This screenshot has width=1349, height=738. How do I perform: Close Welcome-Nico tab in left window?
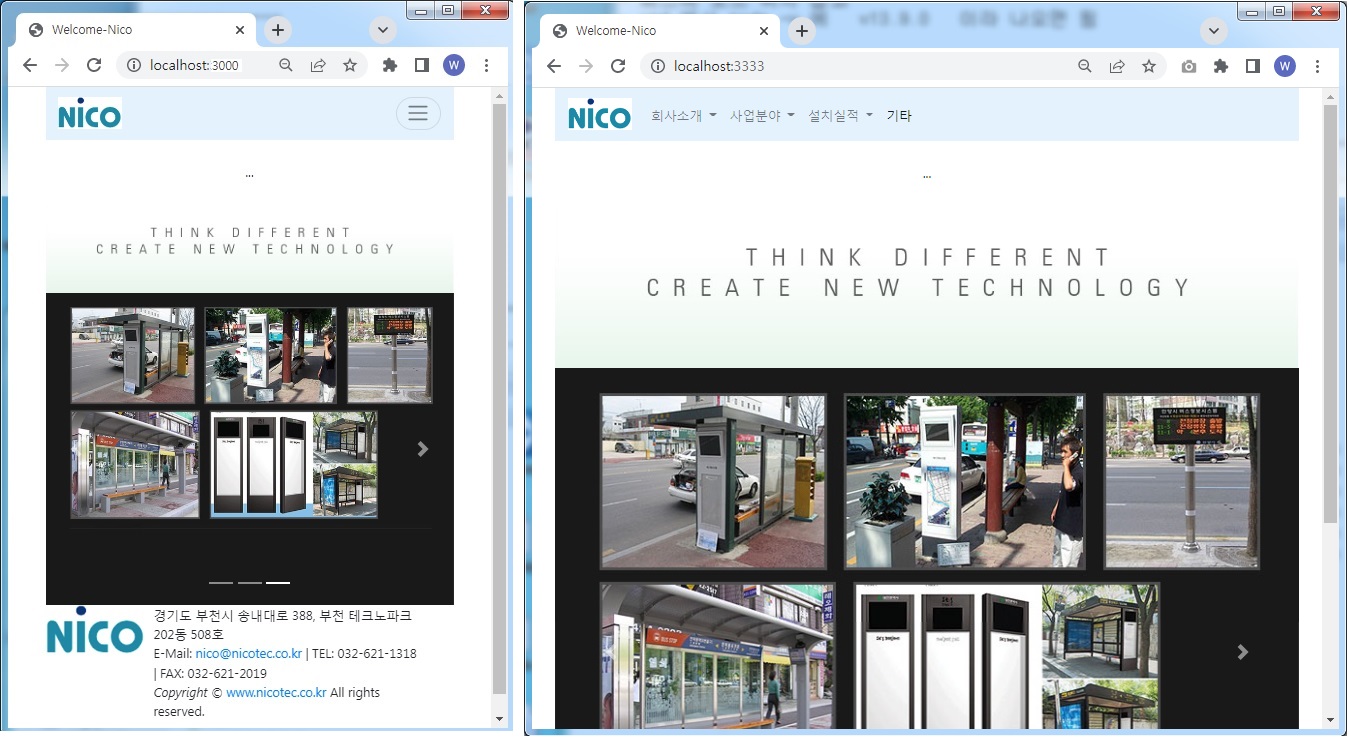click(240, 30)
